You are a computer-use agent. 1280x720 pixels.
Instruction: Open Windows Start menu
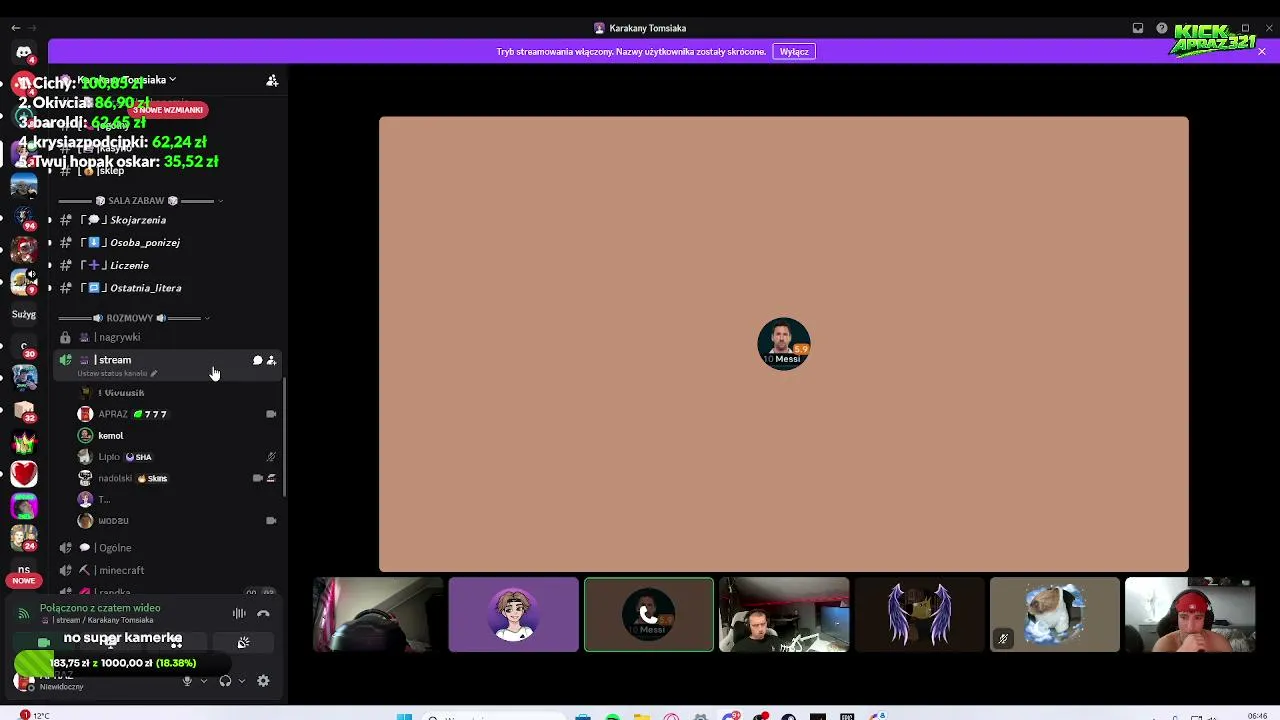404,716
